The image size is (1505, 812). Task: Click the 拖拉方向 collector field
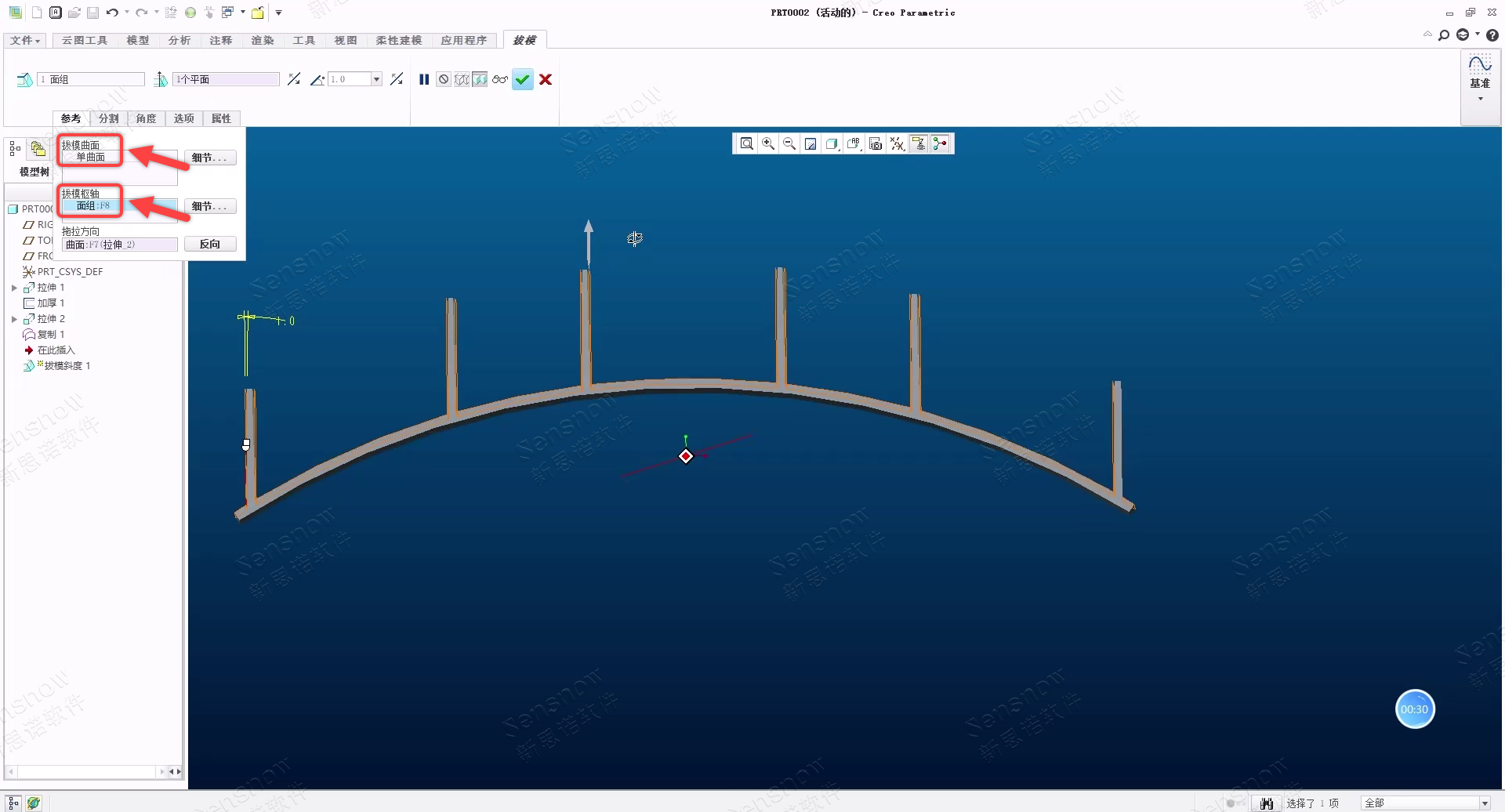pyautogui.click(x=119, y=245)
